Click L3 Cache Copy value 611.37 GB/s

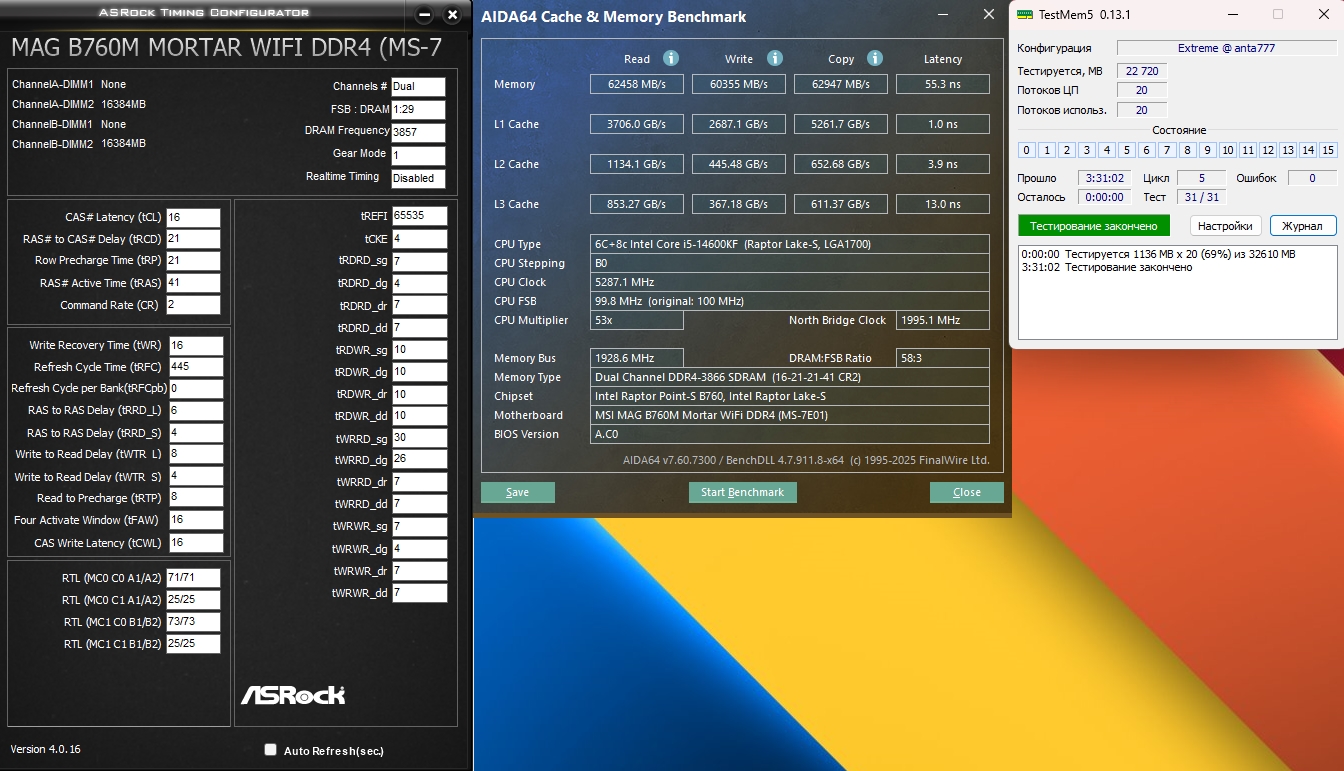tap(841, 204)
